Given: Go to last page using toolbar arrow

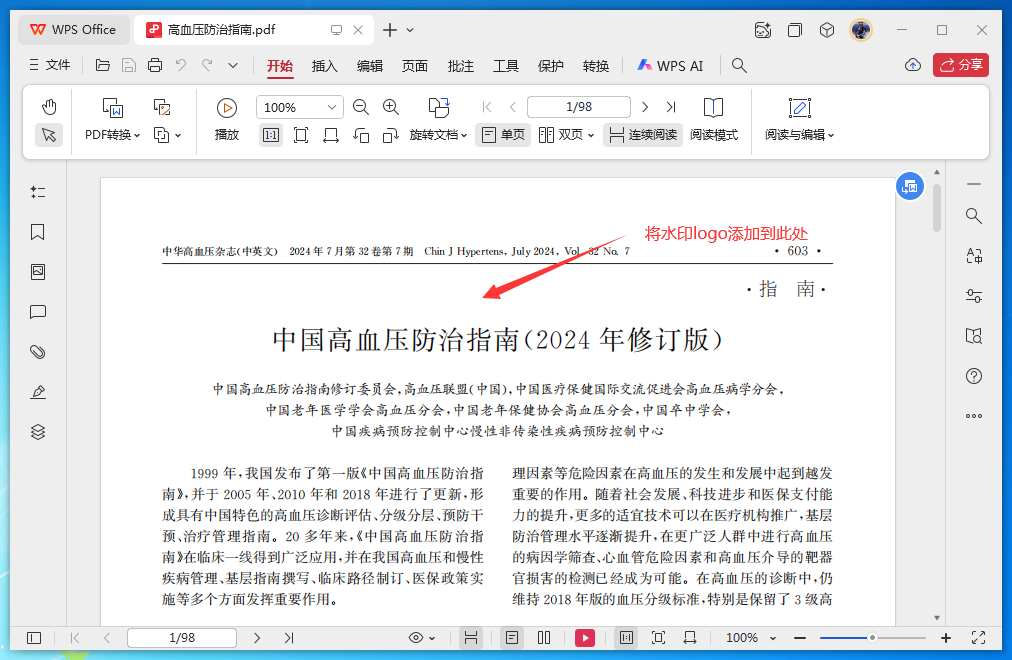Looking at the screenshot, I should coord(671,107).
